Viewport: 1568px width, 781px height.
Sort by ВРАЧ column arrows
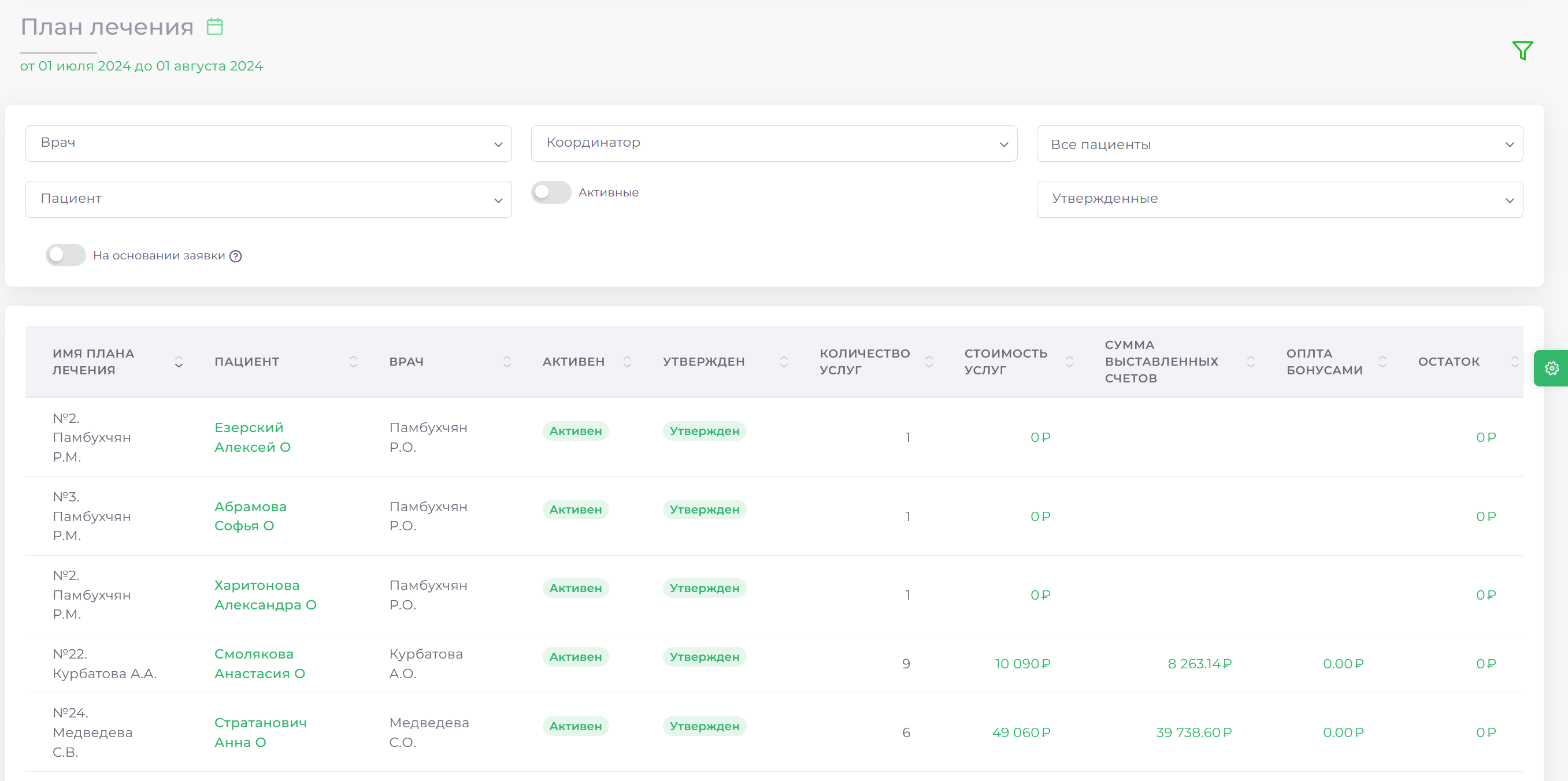[507, 362]
